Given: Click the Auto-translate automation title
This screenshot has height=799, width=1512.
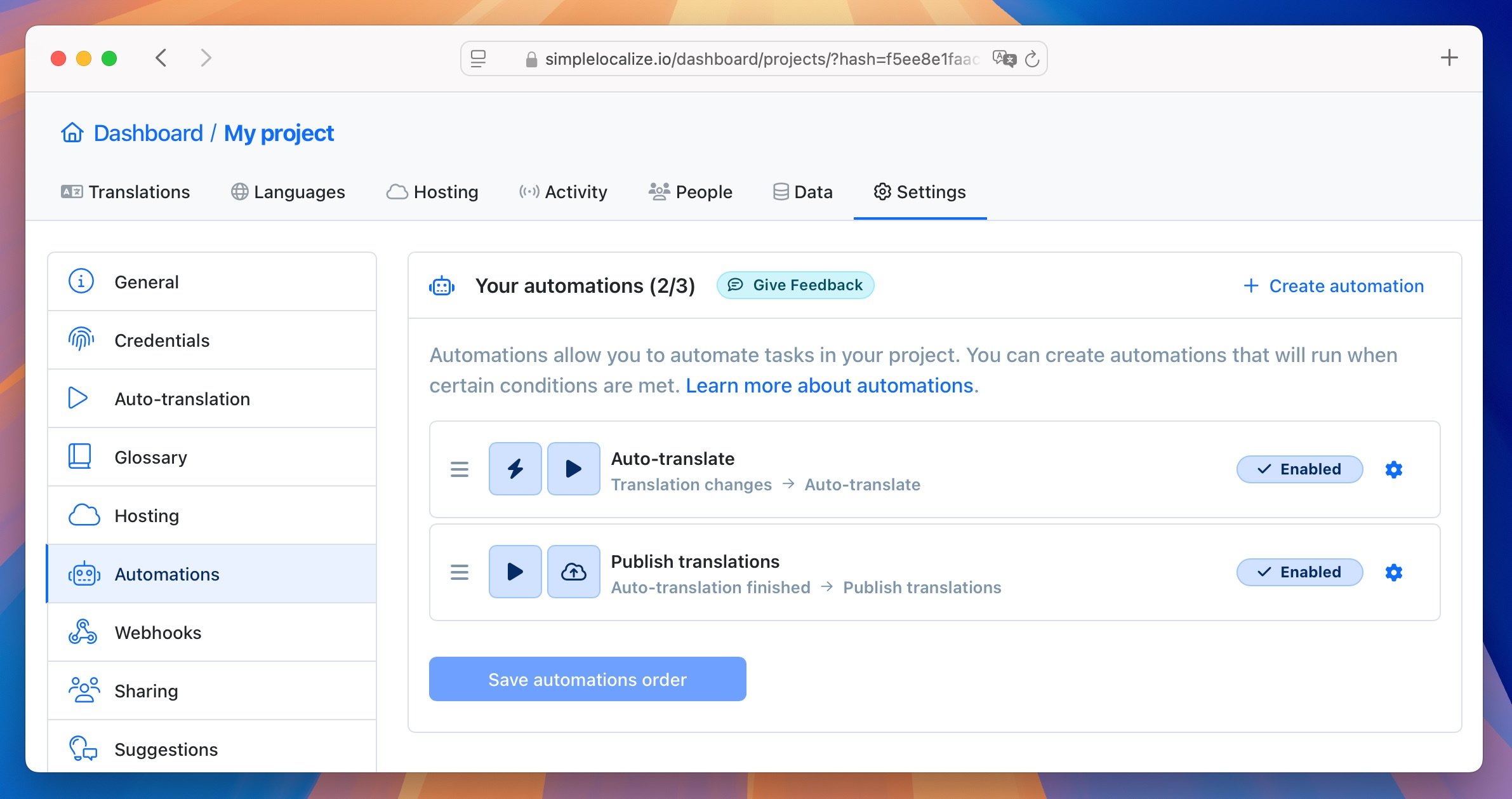Looking at the screenshot, I should point(673,459).
